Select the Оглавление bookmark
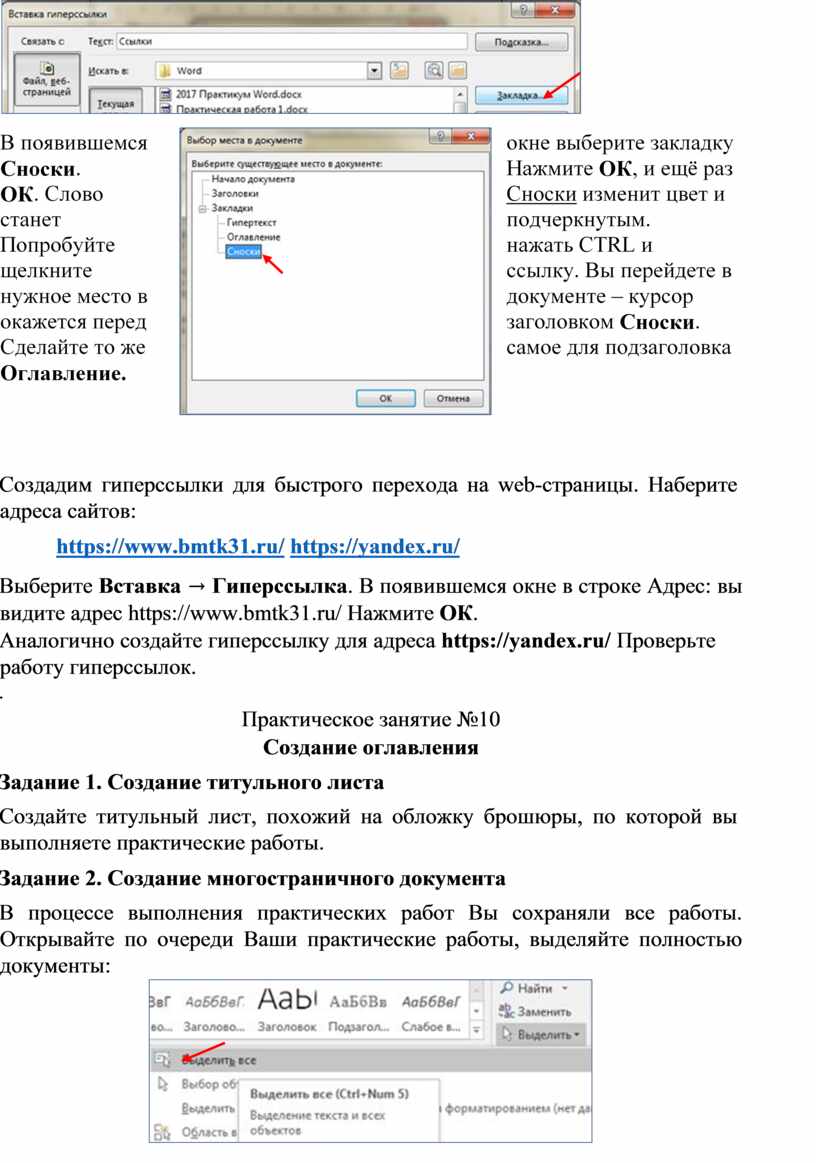The width and height of the screenshot is (816, 1163). [x=253, y=237]
